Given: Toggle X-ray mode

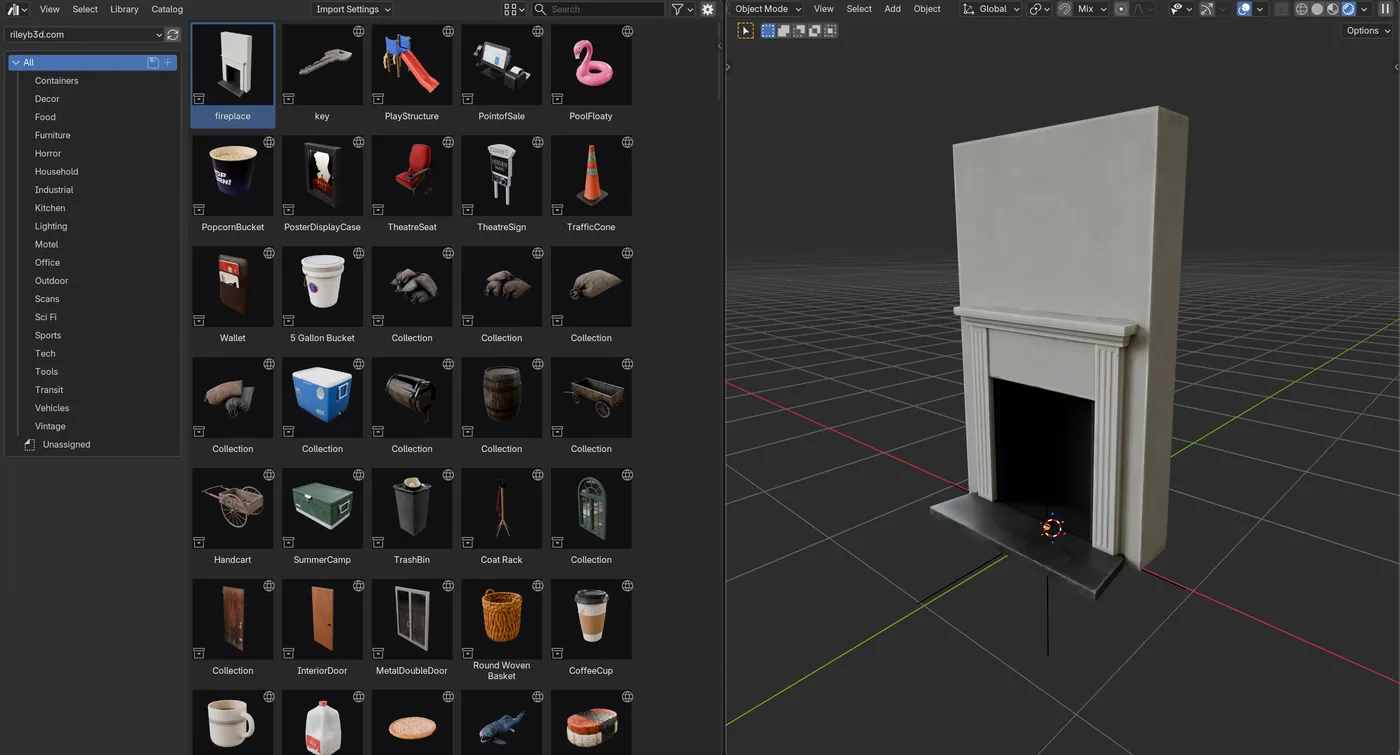Looking at the screenshot, I should click(1281, 9).
